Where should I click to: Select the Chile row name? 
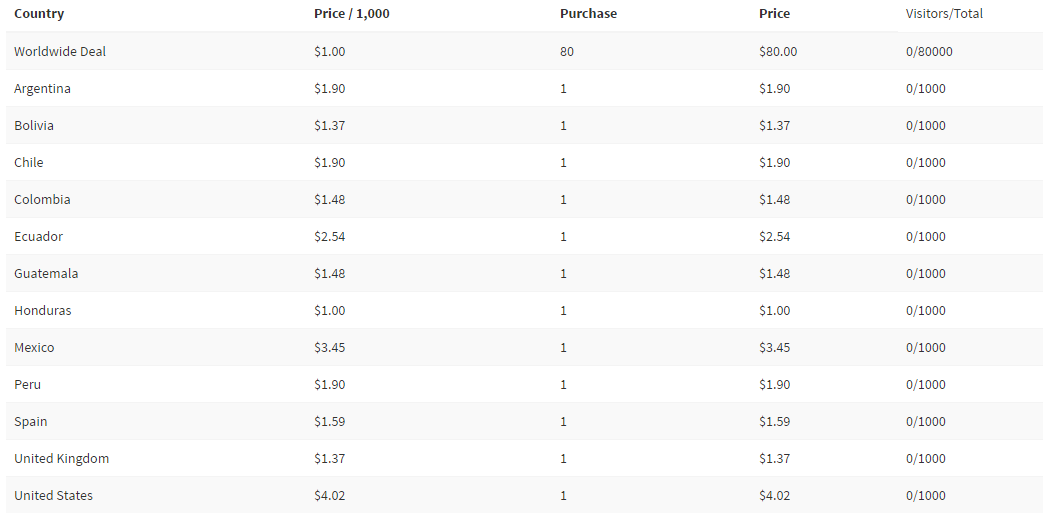29,162
